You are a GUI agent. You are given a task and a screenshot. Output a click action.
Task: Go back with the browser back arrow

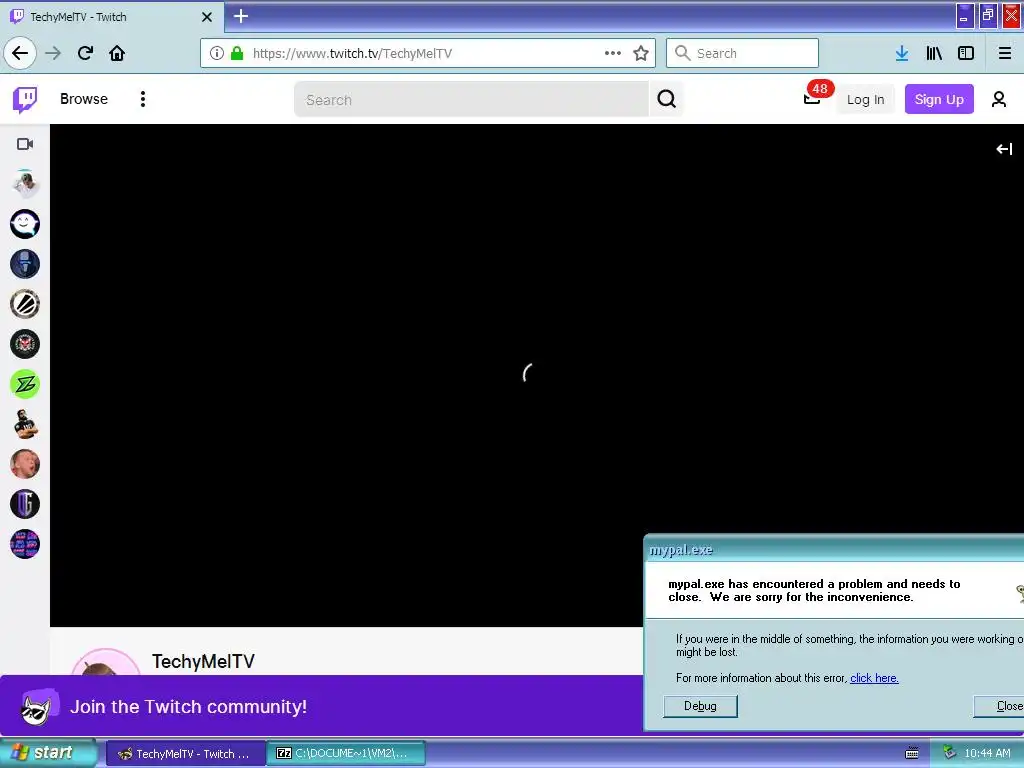click(20, 53)
